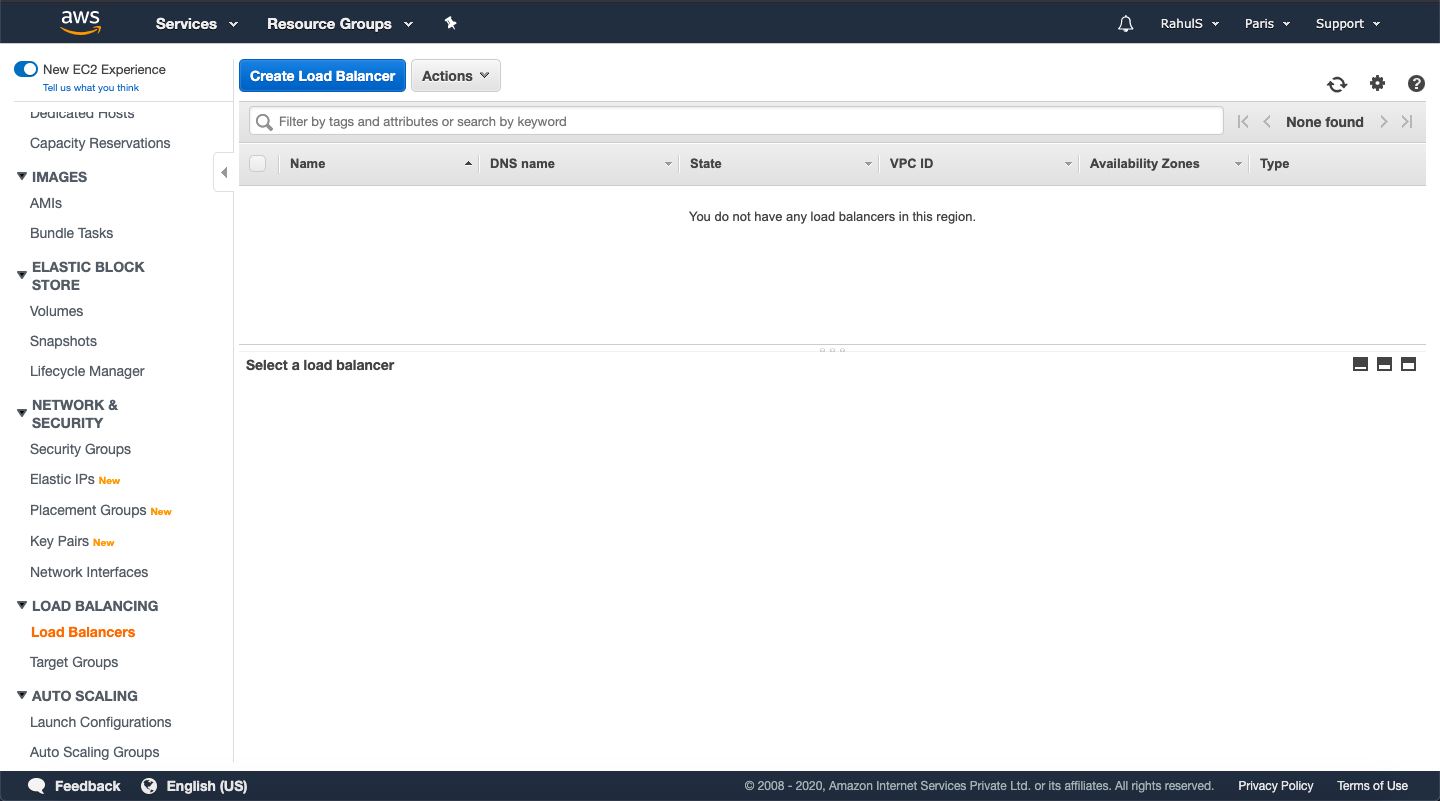Click the pin favorites star in navigation bar
Viewport: 1440px width, 801px height.
coord(450,22)
